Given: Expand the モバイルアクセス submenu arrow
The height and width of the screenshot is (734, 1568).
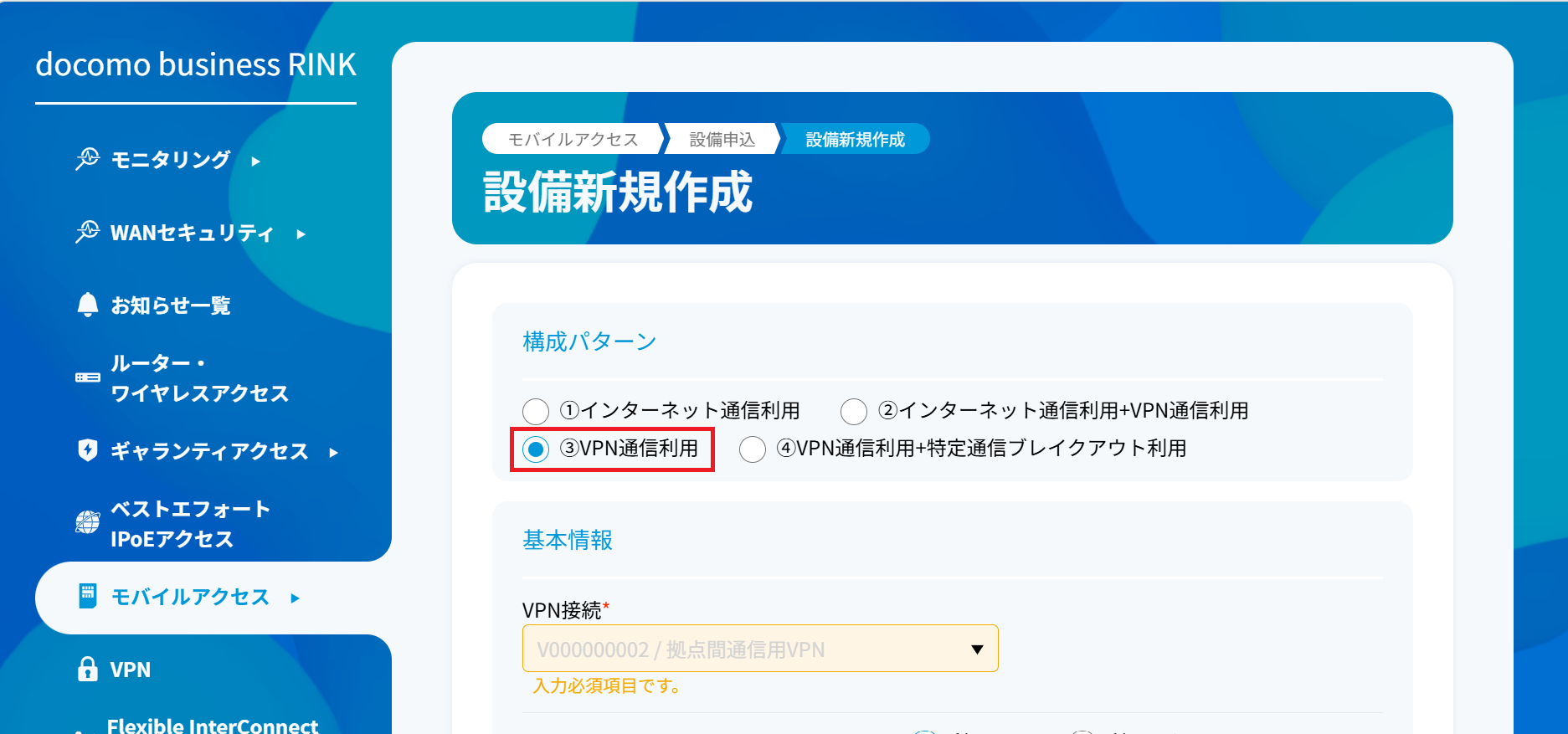Looking at the screenshot, I should (295, 598).
